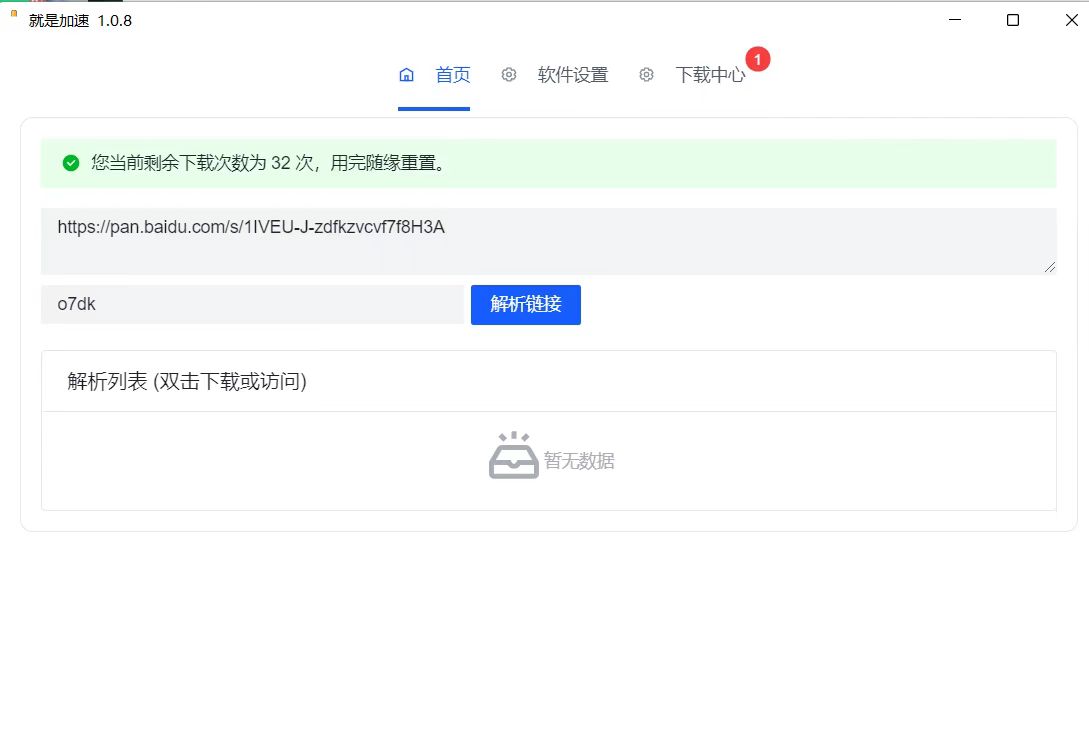Viewport: 1089px width, 737px height.
Task: Click the red notification badge showing 1
Action: 758,59
